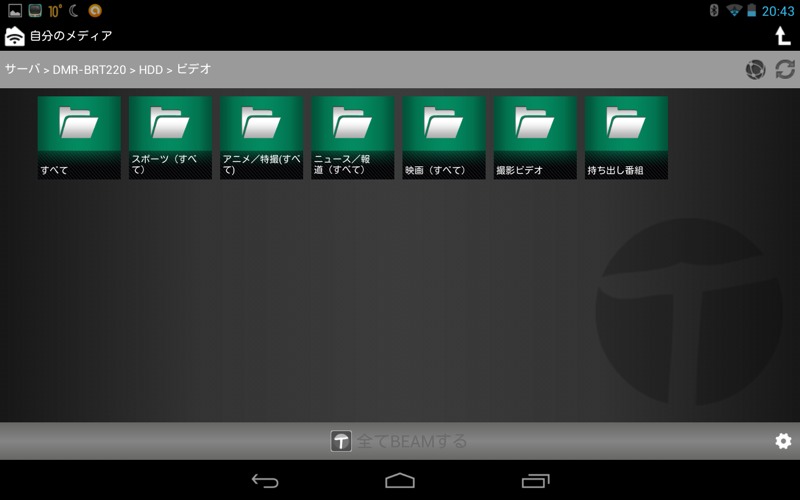This screenshot has width=800, height=500.
Task: Open the スポーツ（すべて） folder
Action: point(170,138)
